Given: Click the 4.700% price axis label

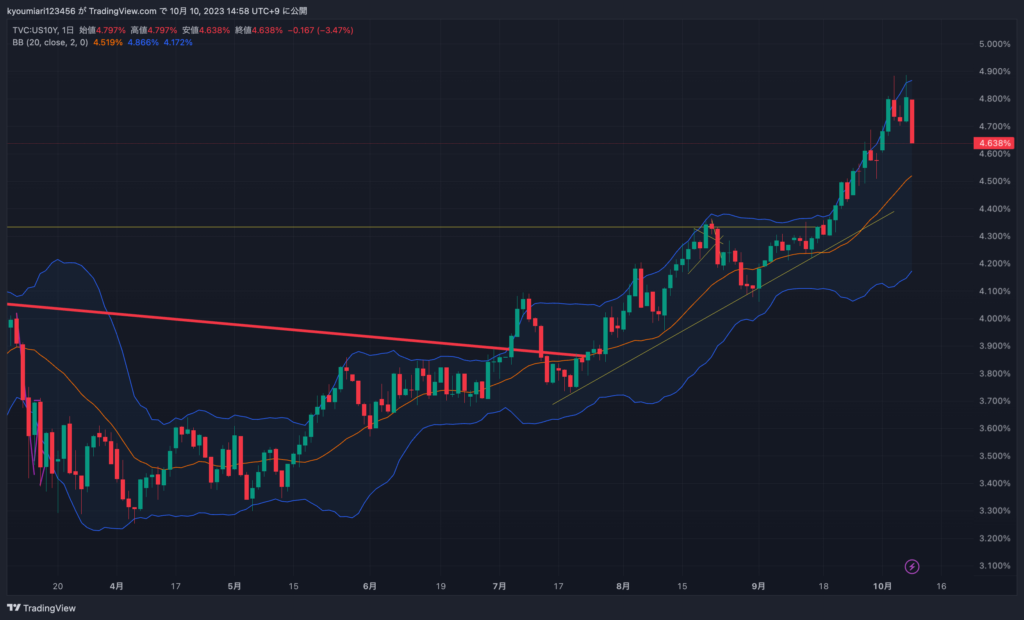Looking at the screenshot, I should [x=995, y=126].
